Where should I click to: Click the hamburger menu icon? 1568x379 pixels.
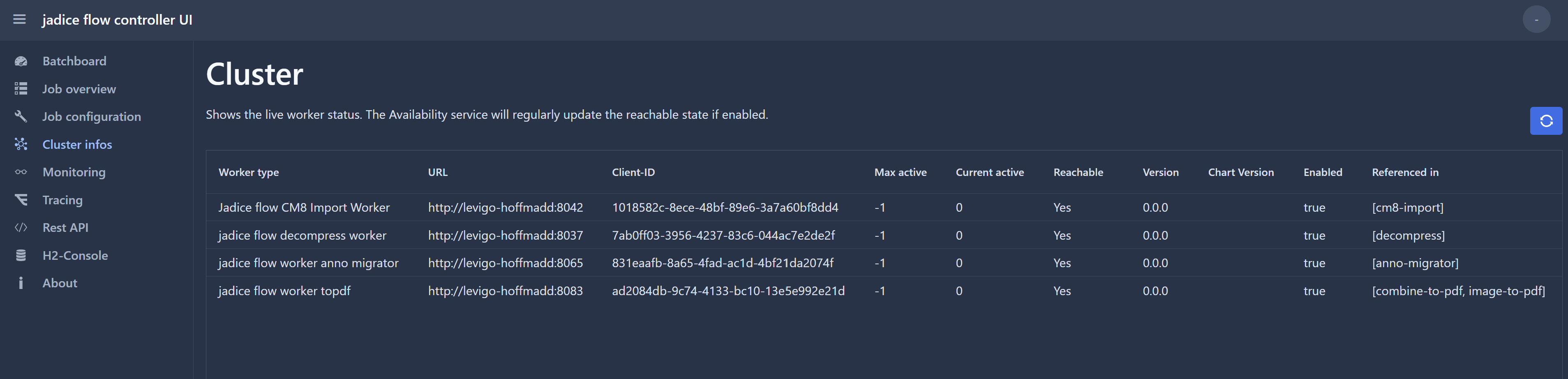(19, 19)
